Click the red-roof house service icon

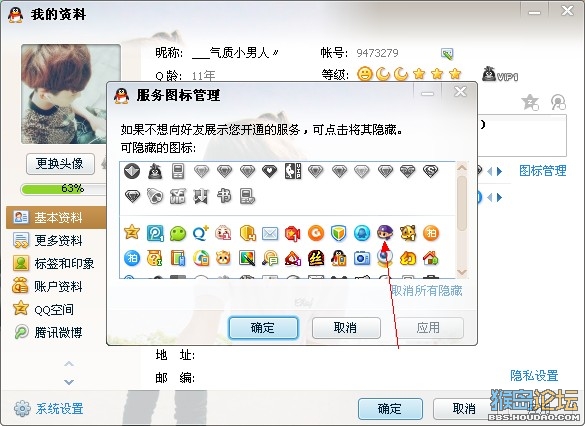431,258
